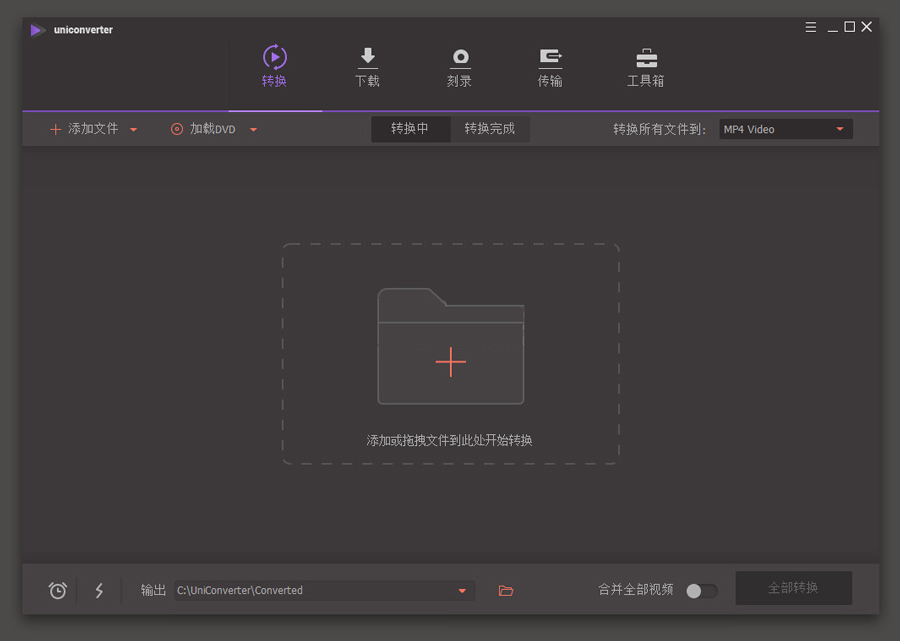Click the 添加文件 add files button

click(84, 129)
